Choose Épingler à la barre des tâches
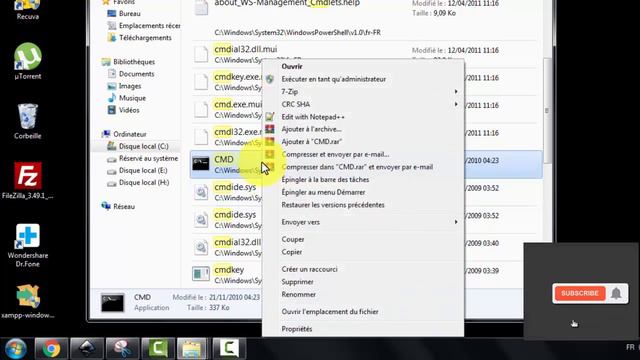 (325, 180)
